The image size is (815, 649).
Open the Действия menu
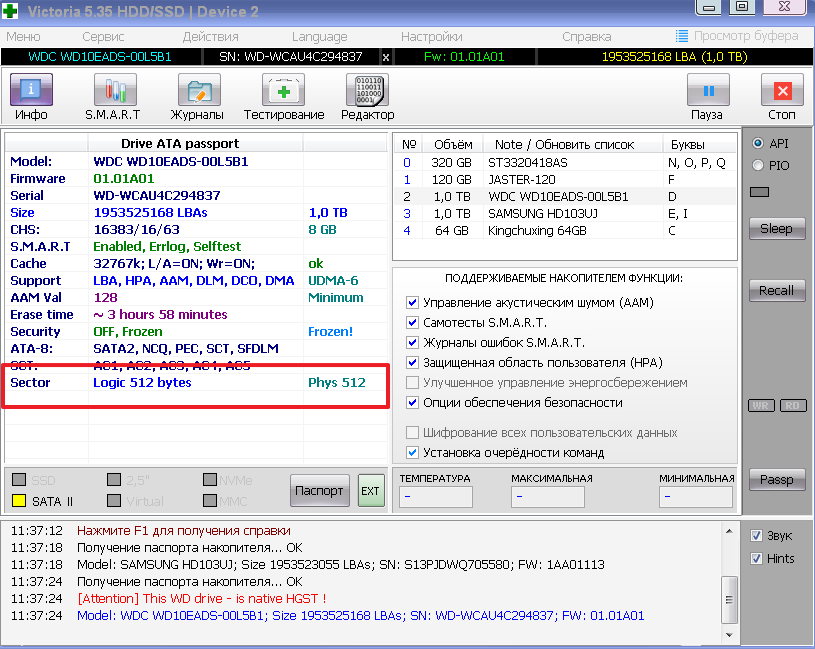(x=211, y=36)
